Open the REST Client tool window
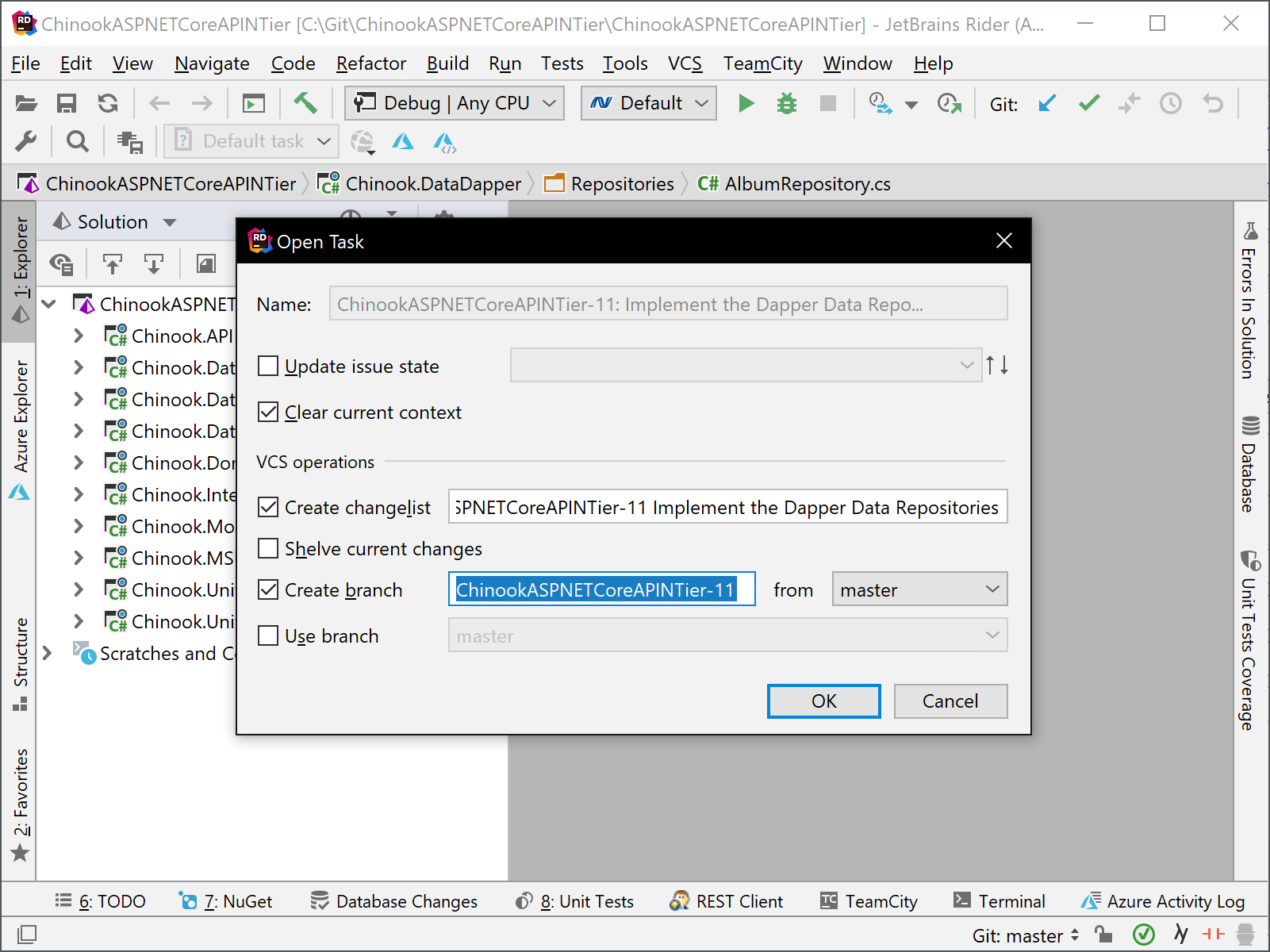This screenshot has width=1270, height=952. tap(726, 901)
